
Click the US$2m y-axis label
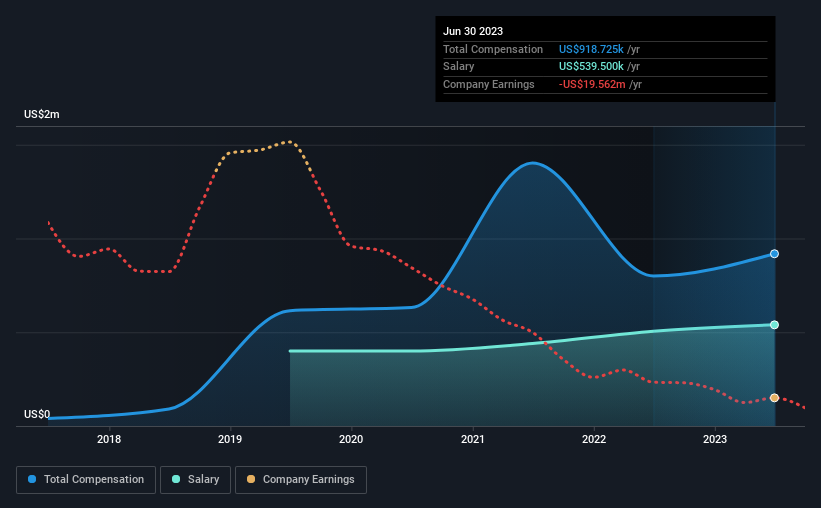pyautogui.click(x=42, y=114)
